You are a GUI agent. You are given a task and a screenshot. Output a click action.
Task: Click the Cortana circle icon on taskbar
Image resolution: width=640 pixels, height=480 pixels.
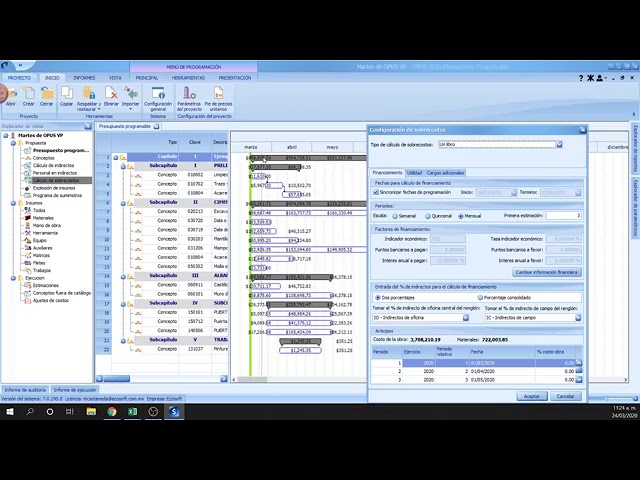[50, 412]
